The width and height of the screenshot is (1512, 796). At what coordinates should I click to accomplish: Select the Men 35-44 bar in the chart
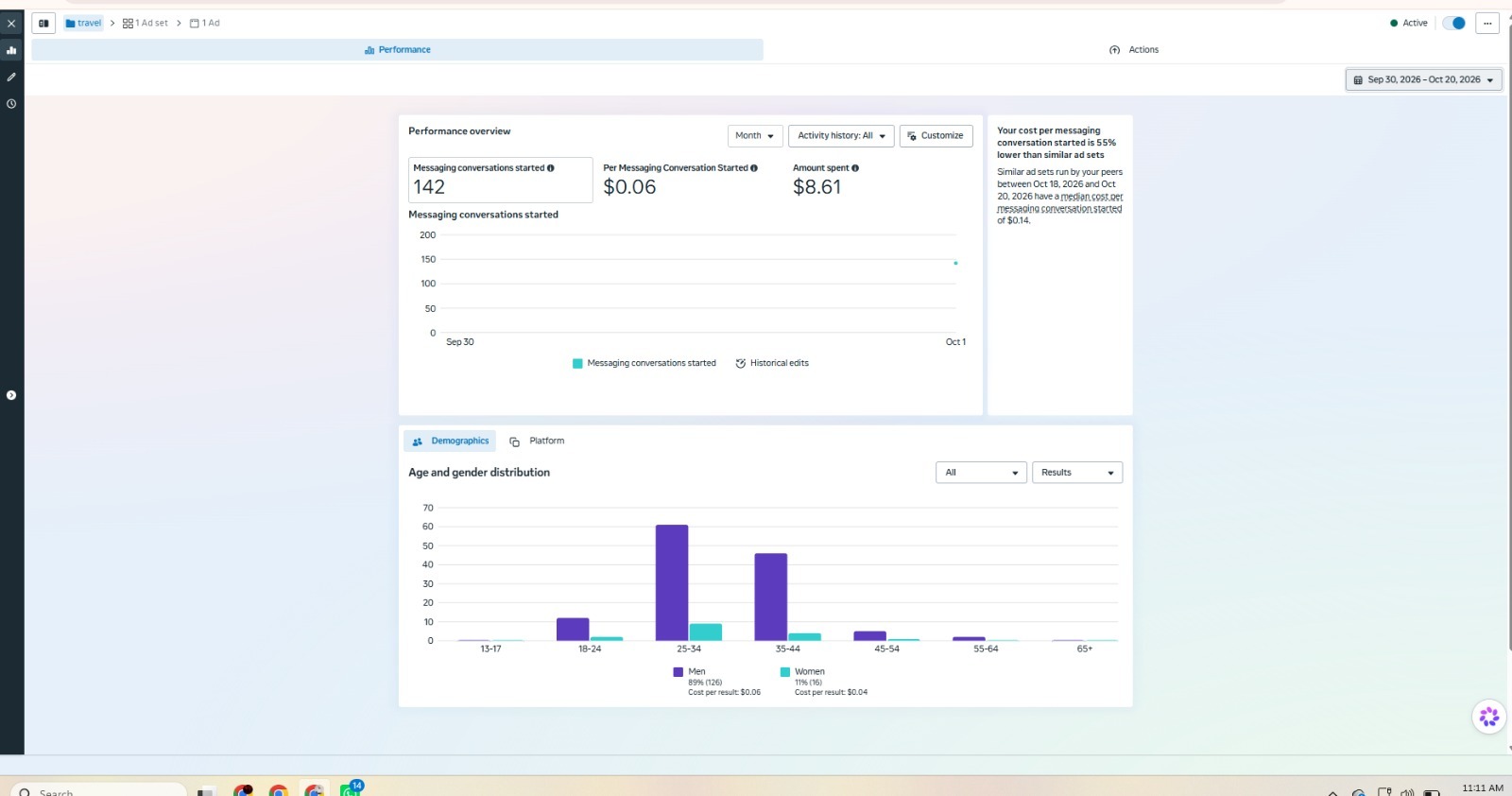coord(770,597)
